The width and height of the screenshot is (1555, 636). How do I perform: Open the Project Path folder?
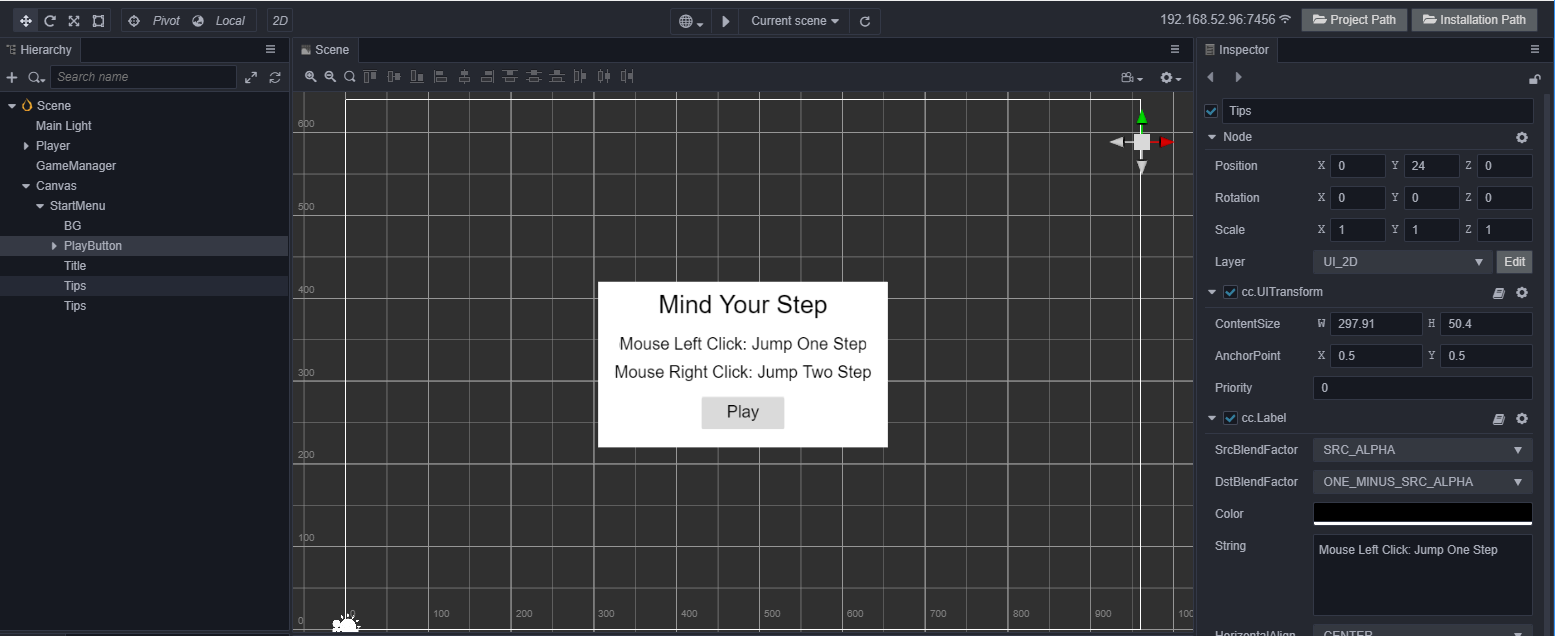pos(1354,19)
